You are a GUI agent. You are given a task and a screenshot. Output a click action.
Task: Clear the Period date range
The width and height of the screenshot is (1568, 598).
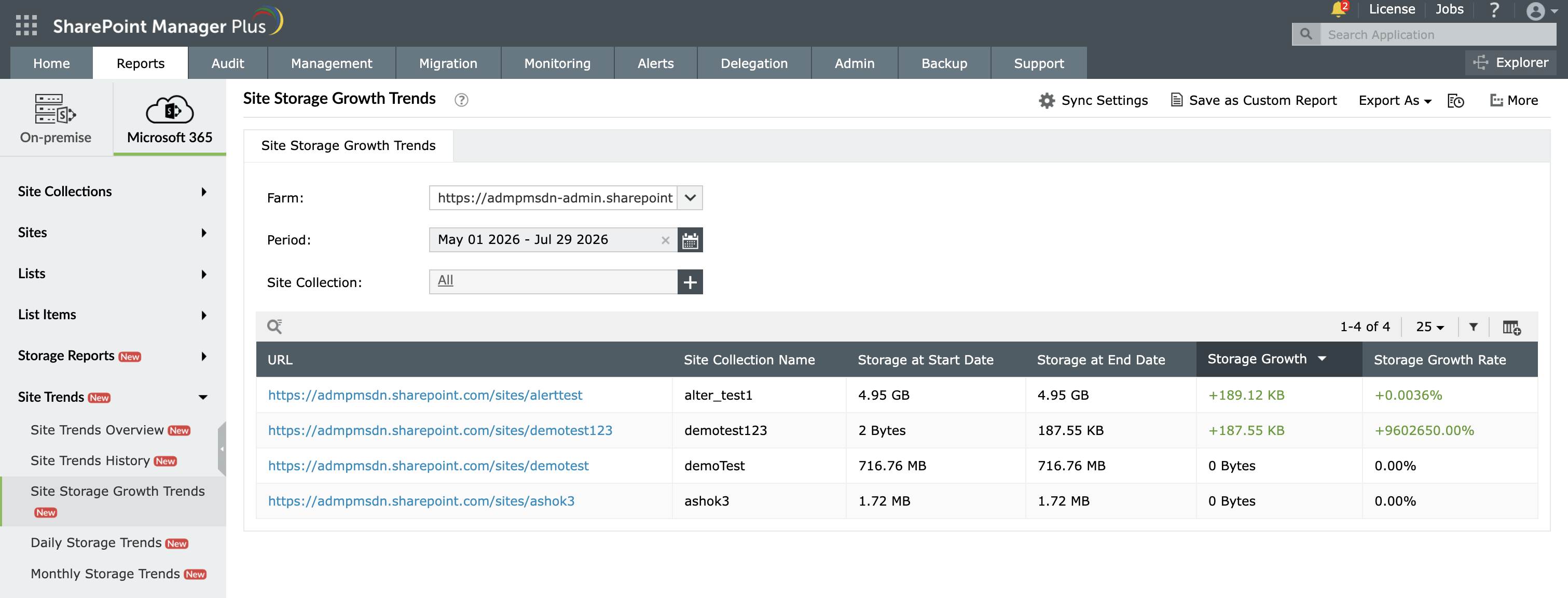pos(665,240)
